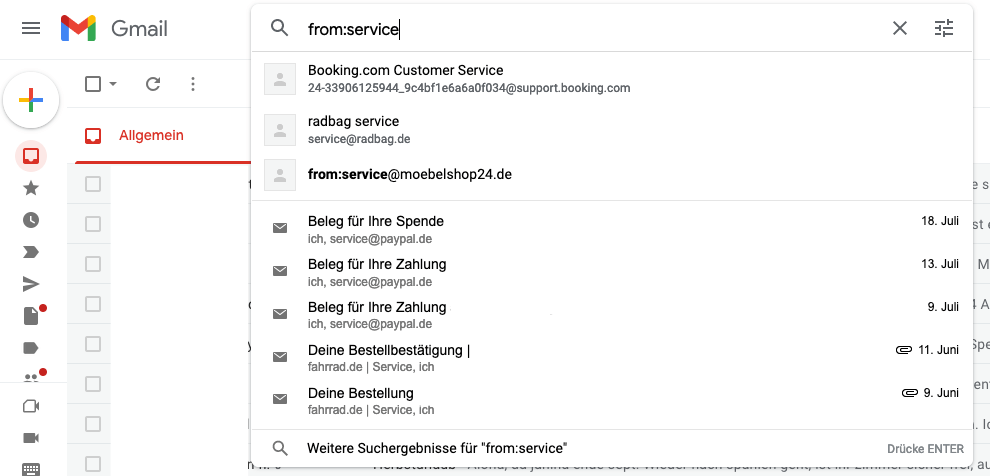The image size is (990, 476).
Task: Start a meeting via the video camera outline icon
Action: (31, 406)
